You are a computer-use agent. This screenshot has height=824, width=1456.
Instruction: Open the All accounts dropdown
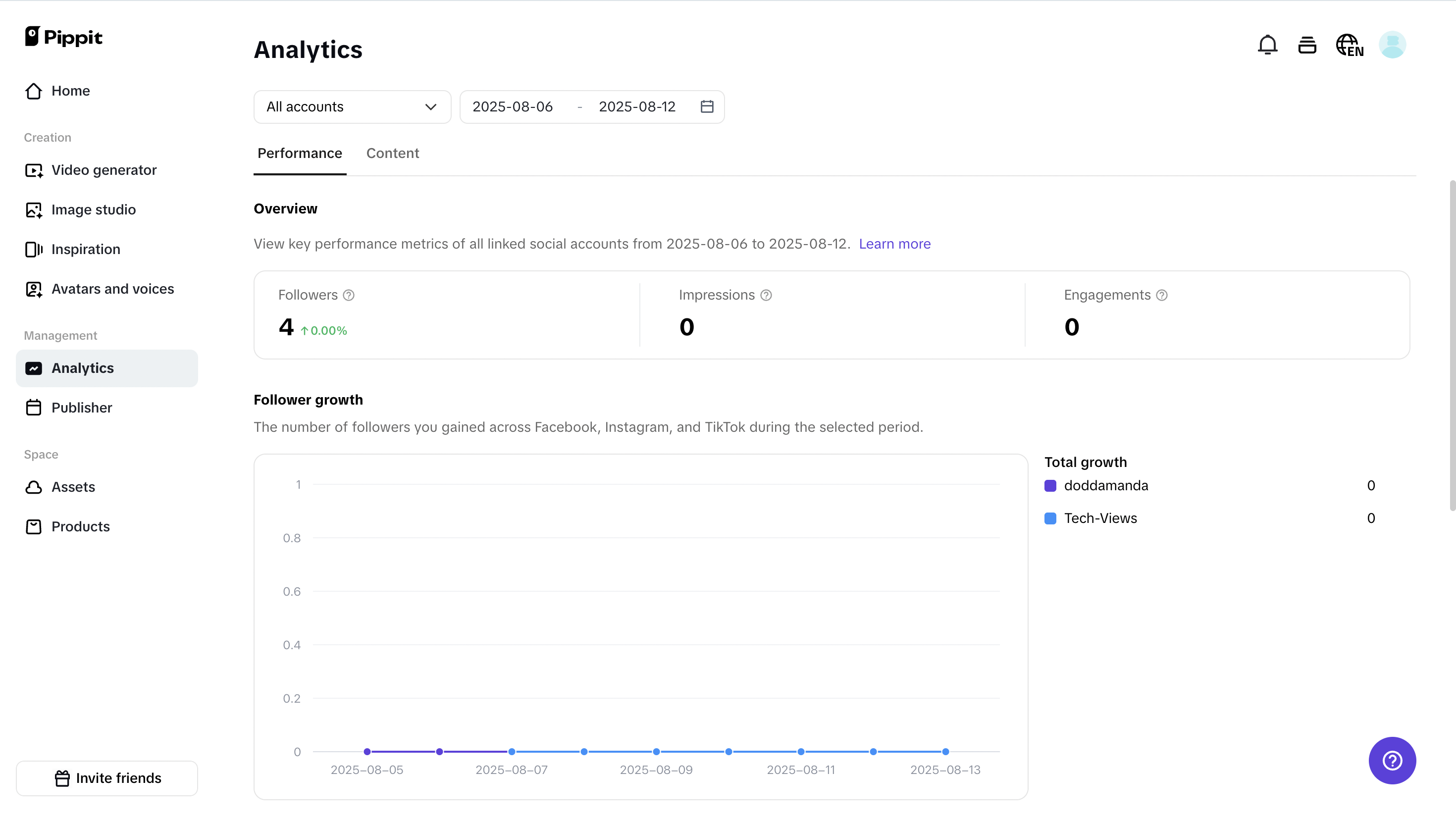(352, 106)
